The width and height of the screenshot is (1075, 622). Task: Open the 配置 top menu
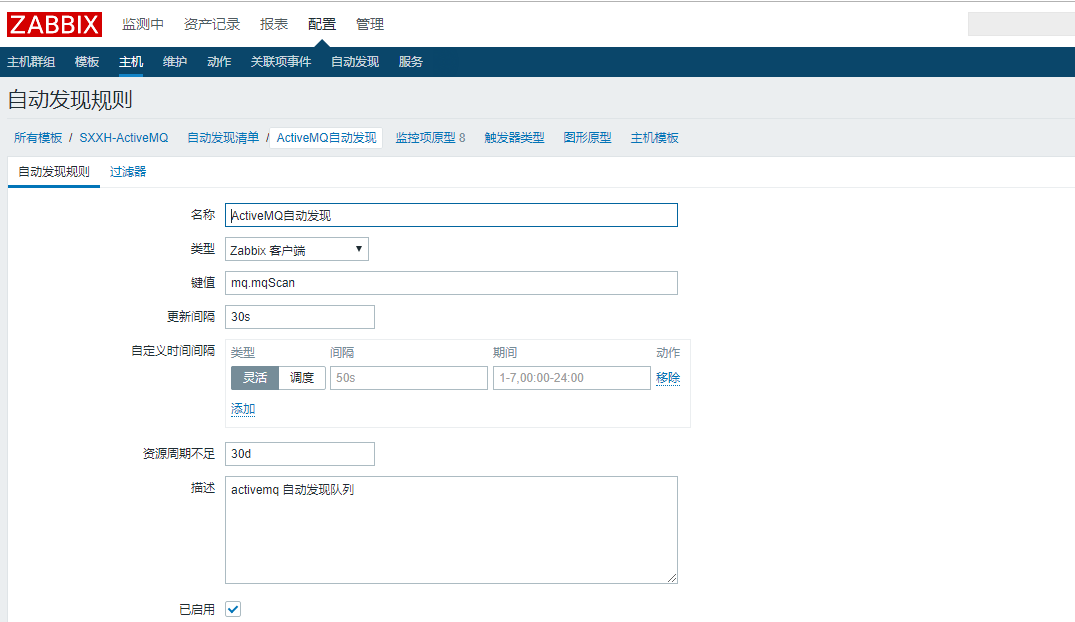tap(322, 24)
